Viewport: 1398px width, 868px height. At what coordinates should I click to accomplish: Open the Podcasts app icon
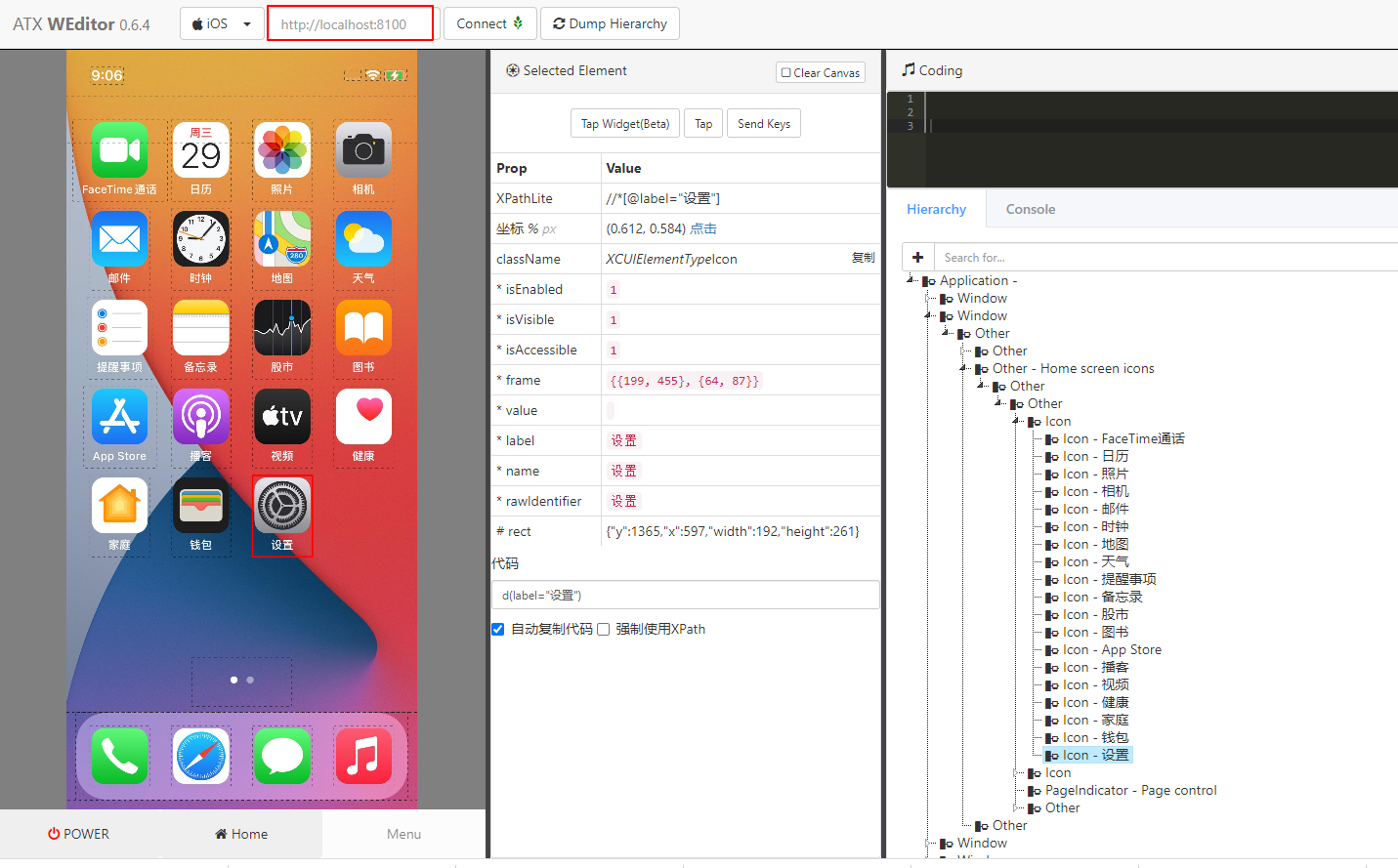click(200, 417)
